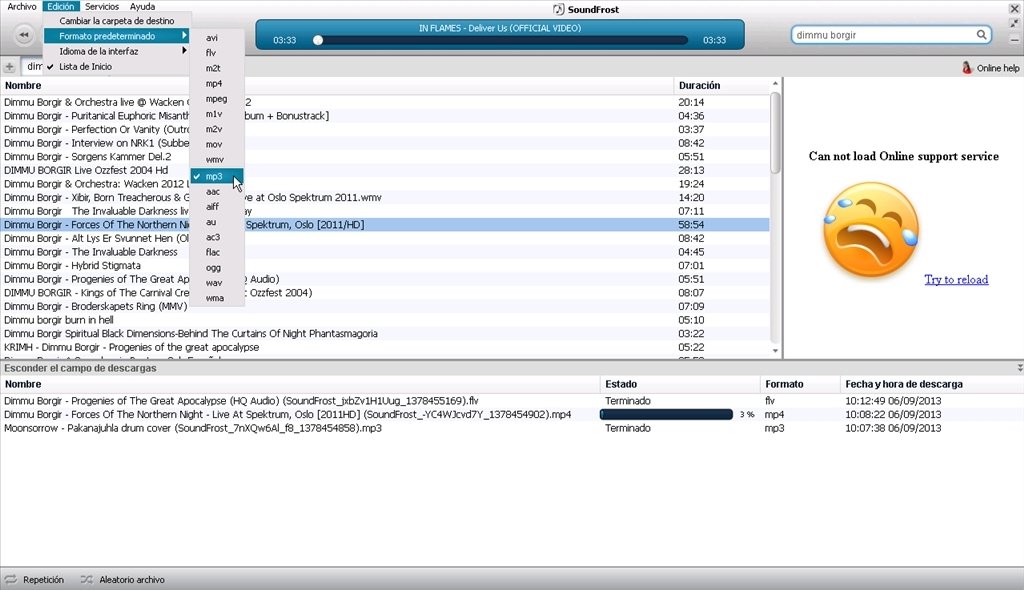Select Cambiar la carpeta de destino
1024x590 pixels.
(x=117, y=21)
